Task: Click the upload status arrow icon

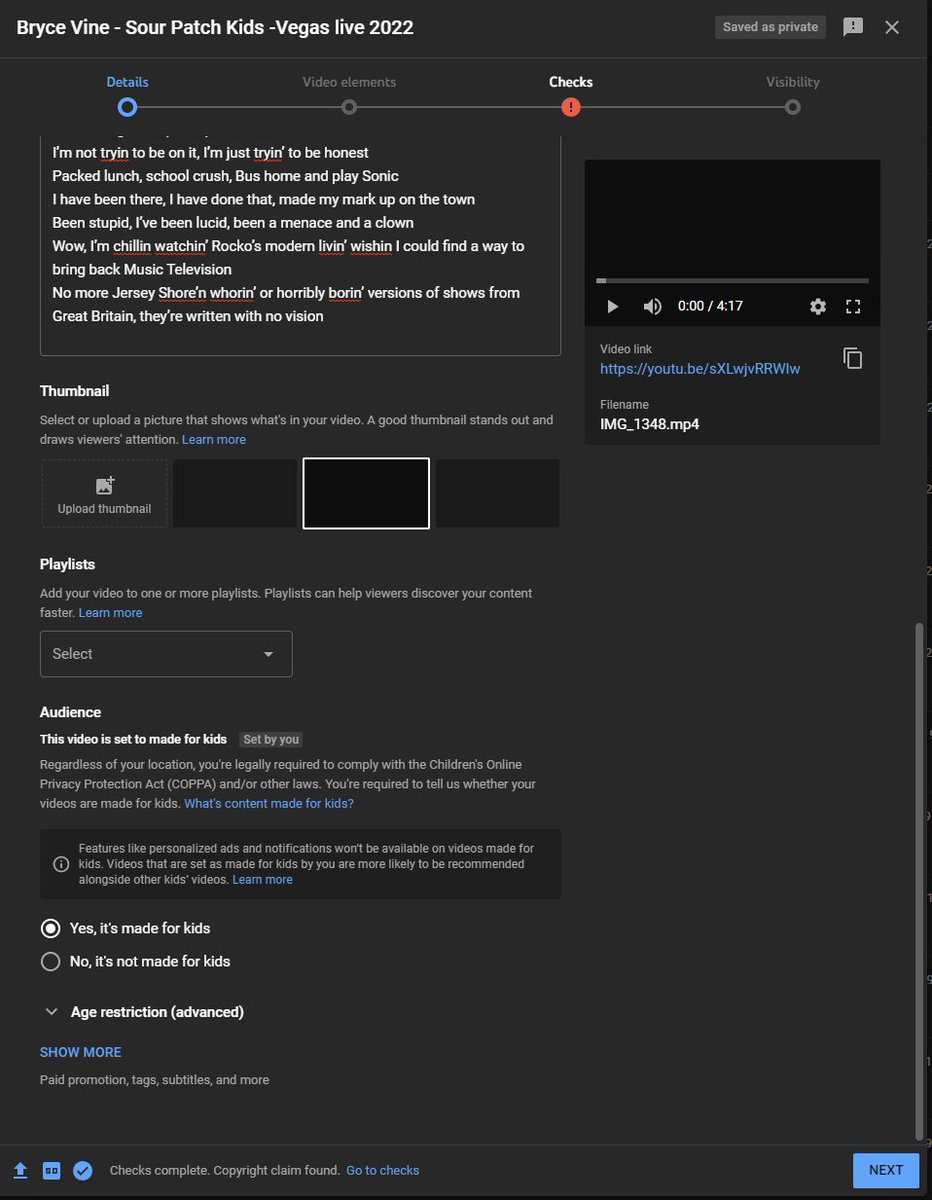Action: 19,1170
